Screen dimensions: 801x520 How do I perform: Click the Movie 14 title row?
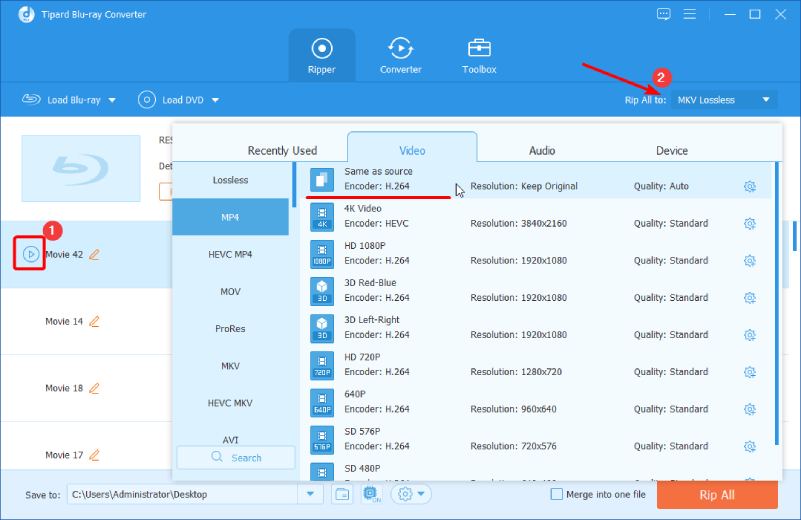pyautogui.click(x=86, y=321)
